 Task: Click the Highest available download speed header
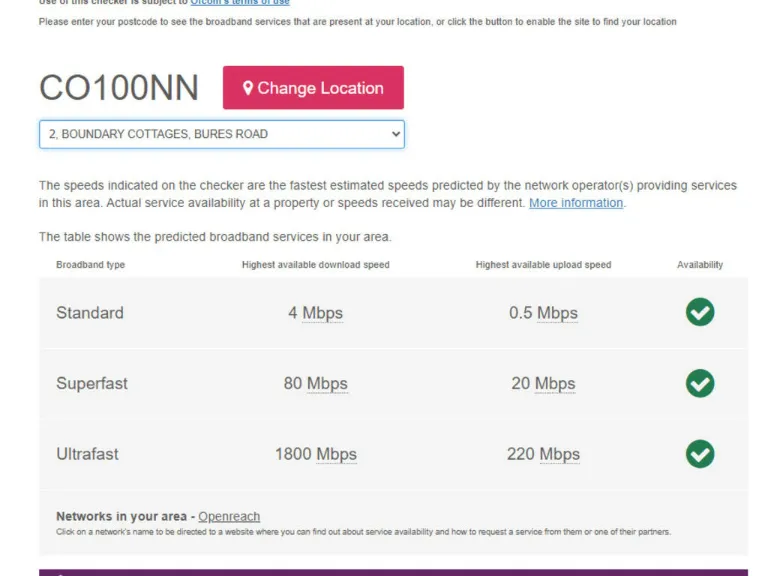click(x=316, y=265)
